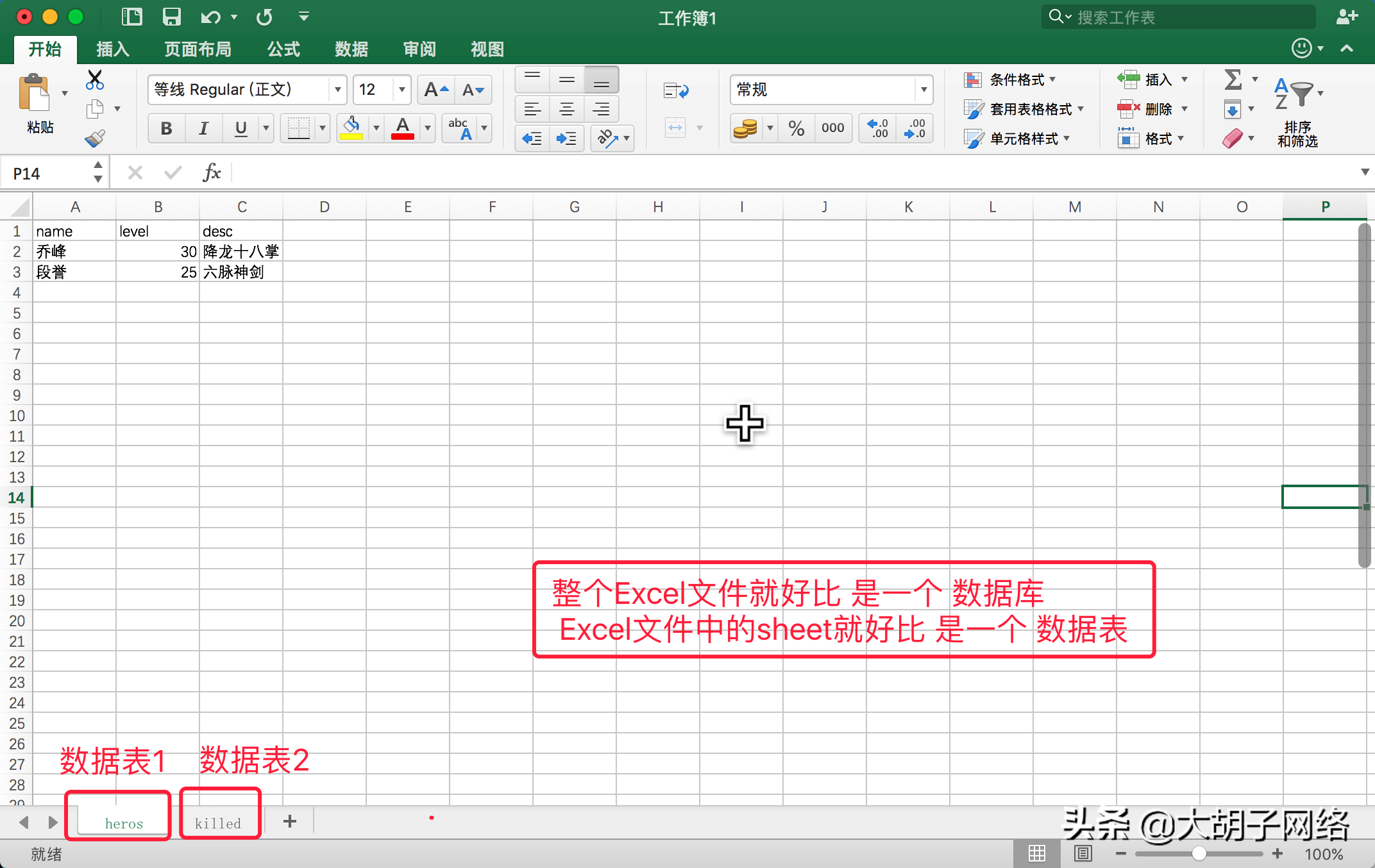Click the Insert Function fx icon
The width and height of the screenshot is (1375, 868).
tap(212, 172)
